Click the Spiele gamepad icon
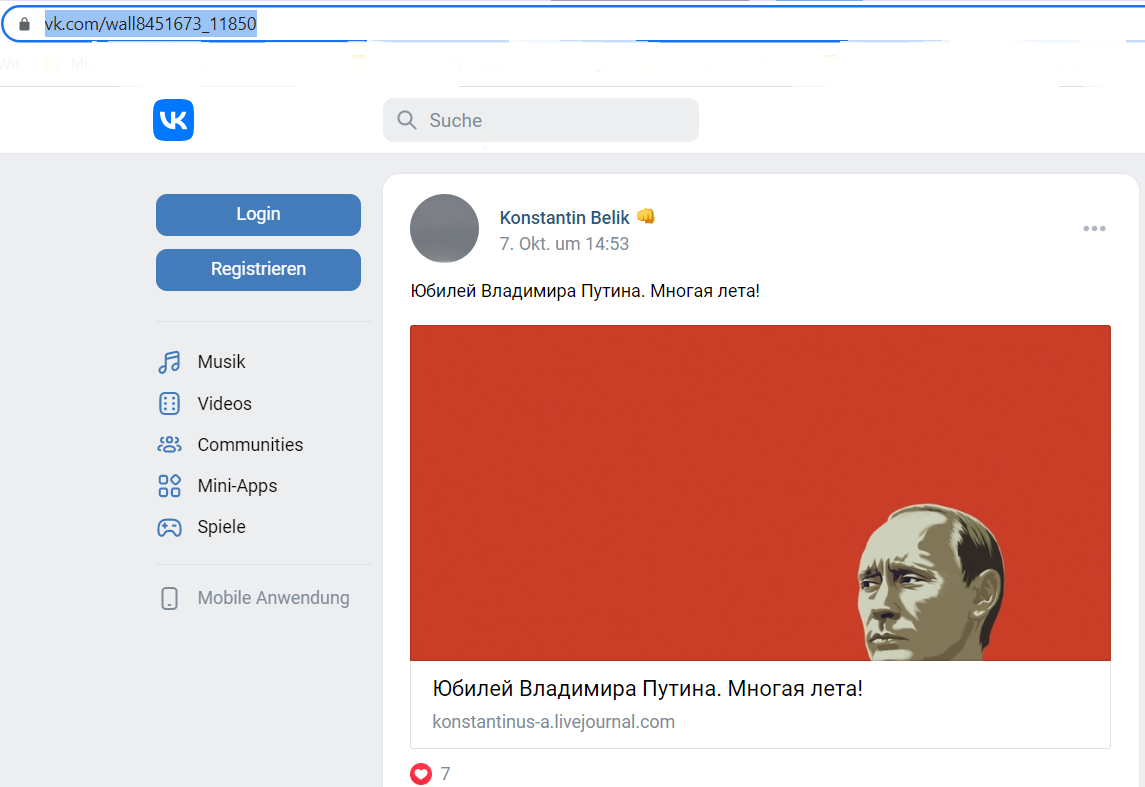The width and height of the screenshot is (1145, 787). click(x=169, y=527)
